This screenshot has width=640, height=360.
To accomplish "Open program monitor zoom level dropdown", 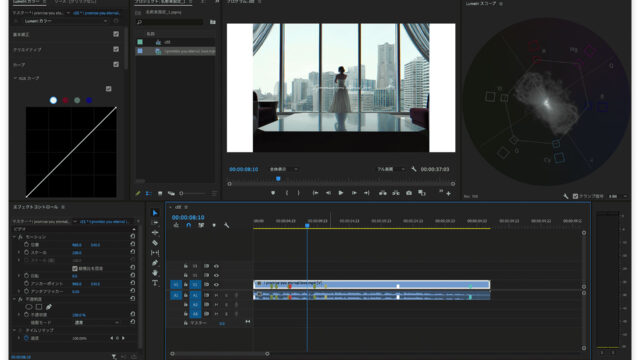I will (284, 169).
